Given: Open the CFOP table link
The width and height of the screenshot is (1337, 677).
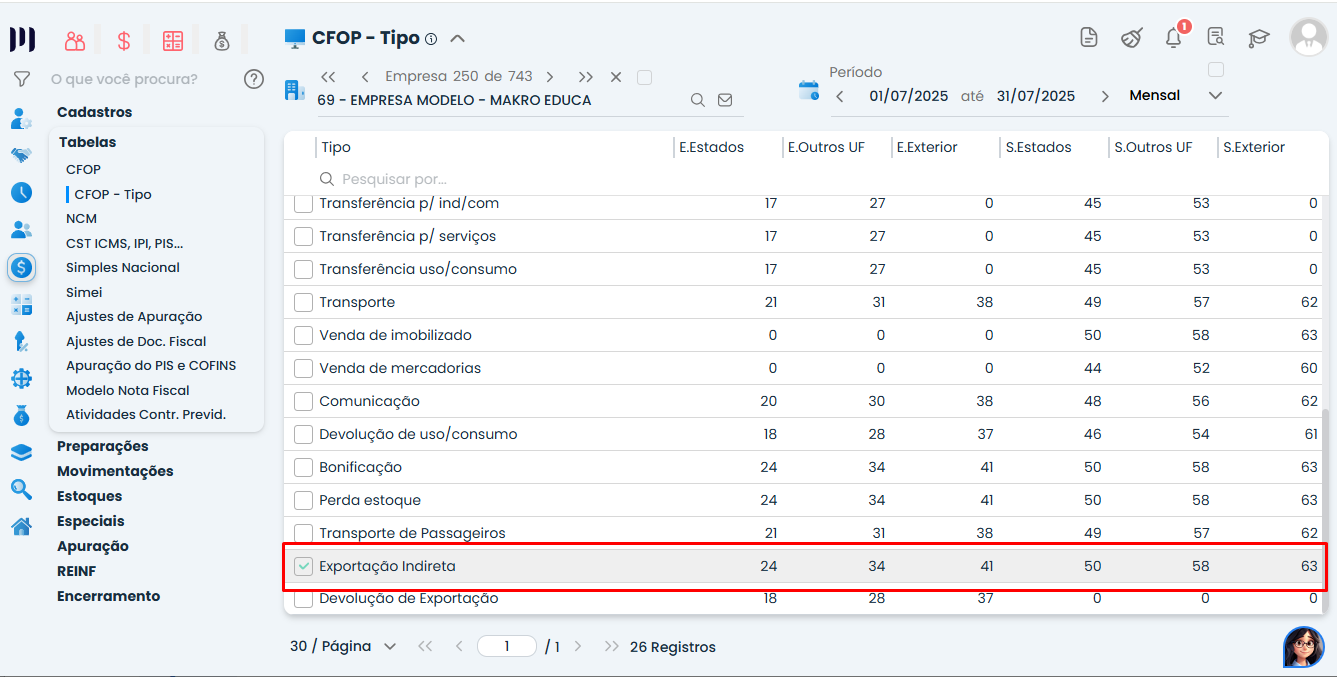Looking at the screenshot, I should coord(83,169).
